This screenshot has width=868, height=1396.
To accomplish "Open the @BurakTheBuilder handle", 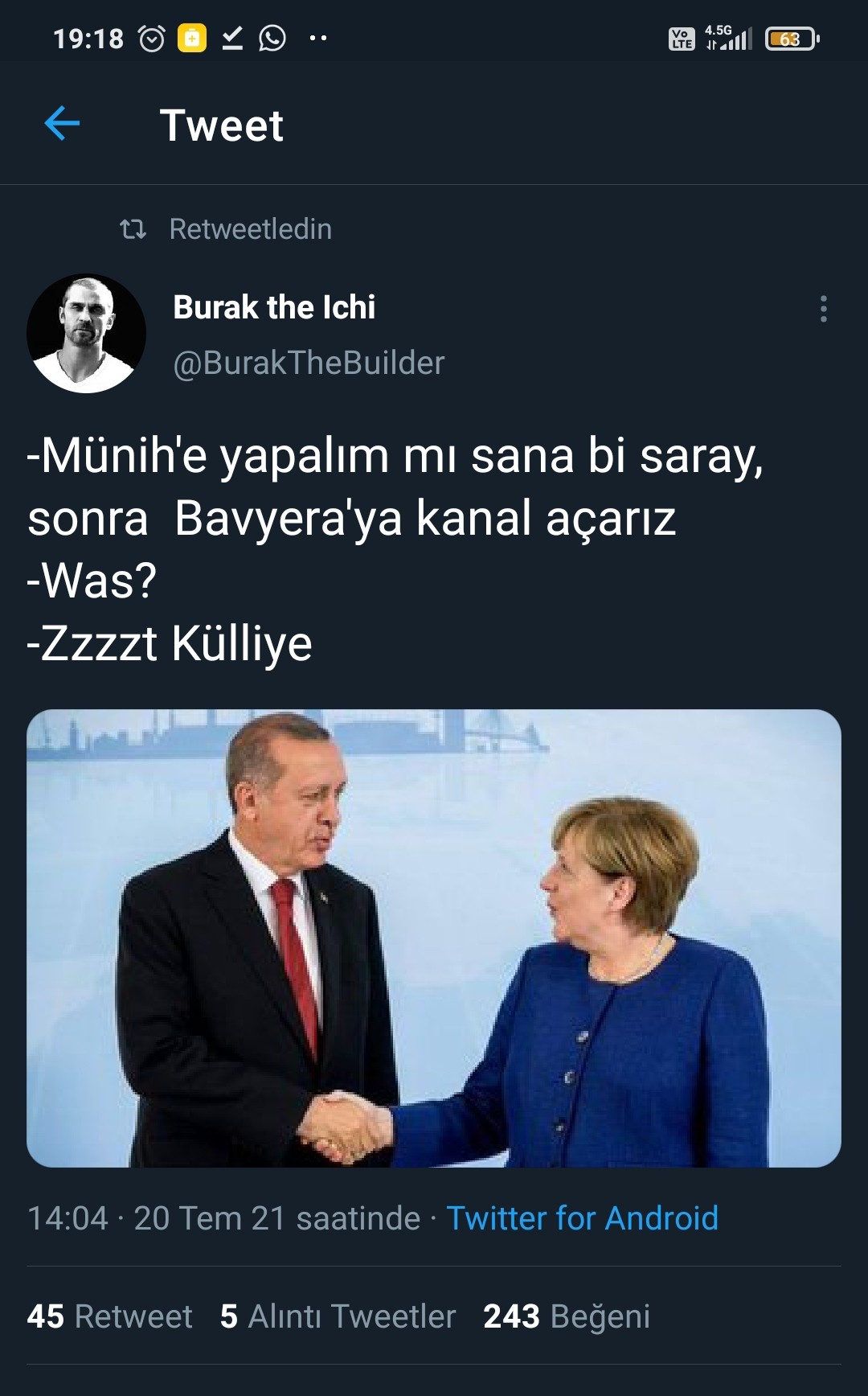I will point(309,363).
